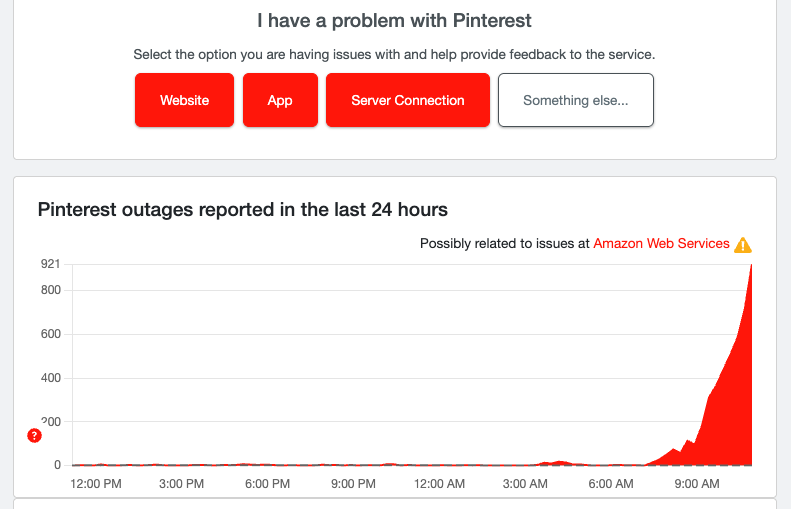
Task: Click the "I have a problem with Pinterest" heading
Action: [394, 19]
